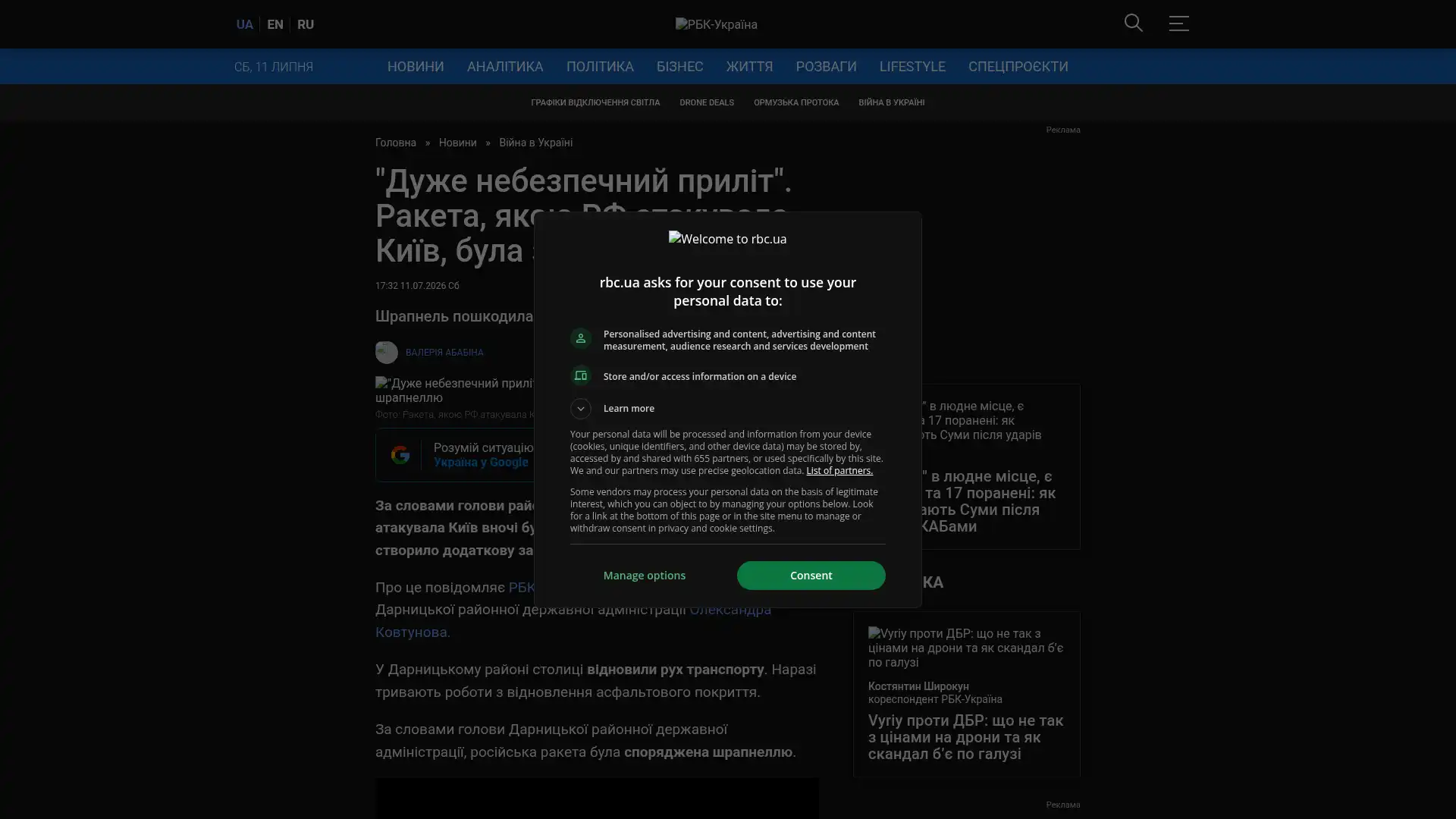The height and width of the screenshot is (819, 1456).
Task: Click the personalised advertising person icon
Action: [581, 338]
